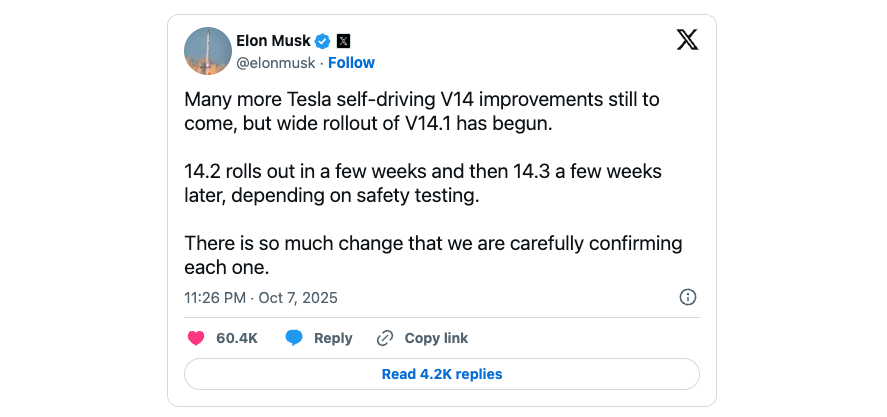Click the 60.4K likes count
This screenshot has width=887, height=417.
pos(237,338)
